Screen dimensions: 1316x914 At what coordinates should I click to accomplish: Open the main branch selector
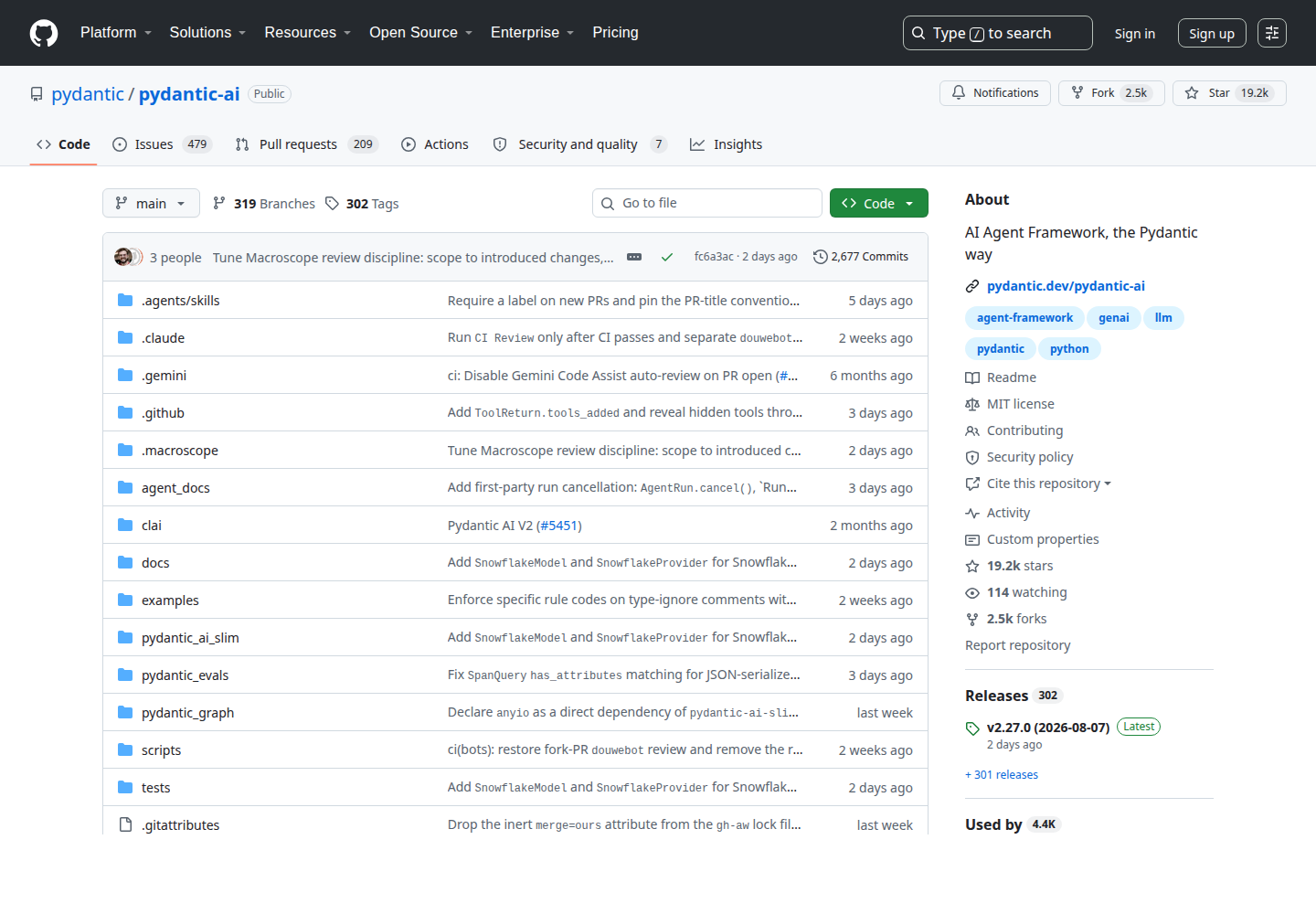click(151, 203)
